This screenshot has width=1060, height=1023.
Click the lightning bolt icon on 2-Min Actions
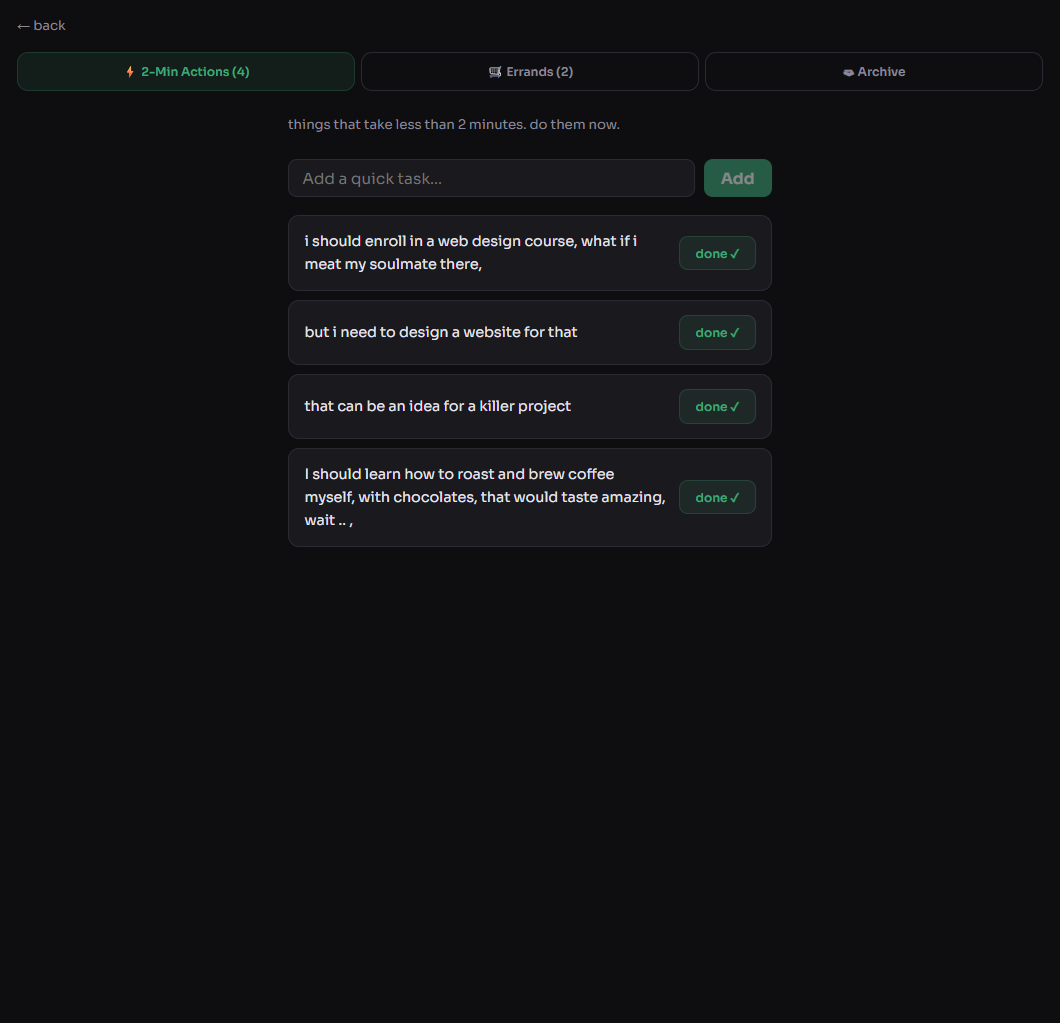click(129, 71)
